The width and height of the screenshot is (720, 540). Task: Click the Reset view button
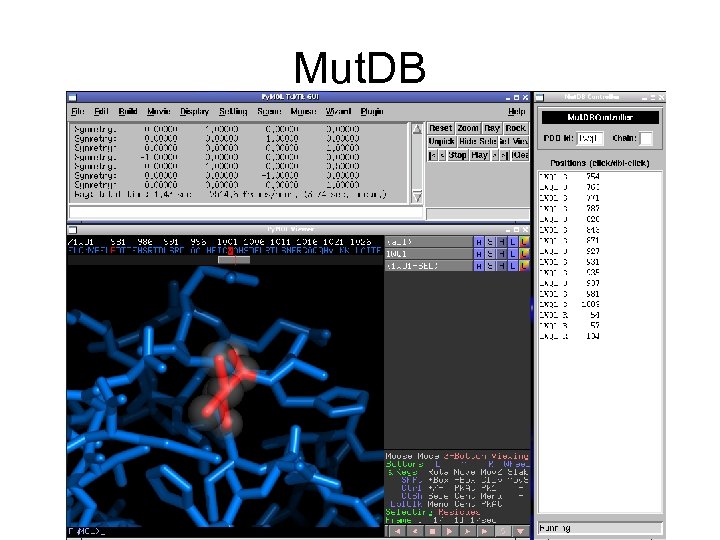click(441, 128)
